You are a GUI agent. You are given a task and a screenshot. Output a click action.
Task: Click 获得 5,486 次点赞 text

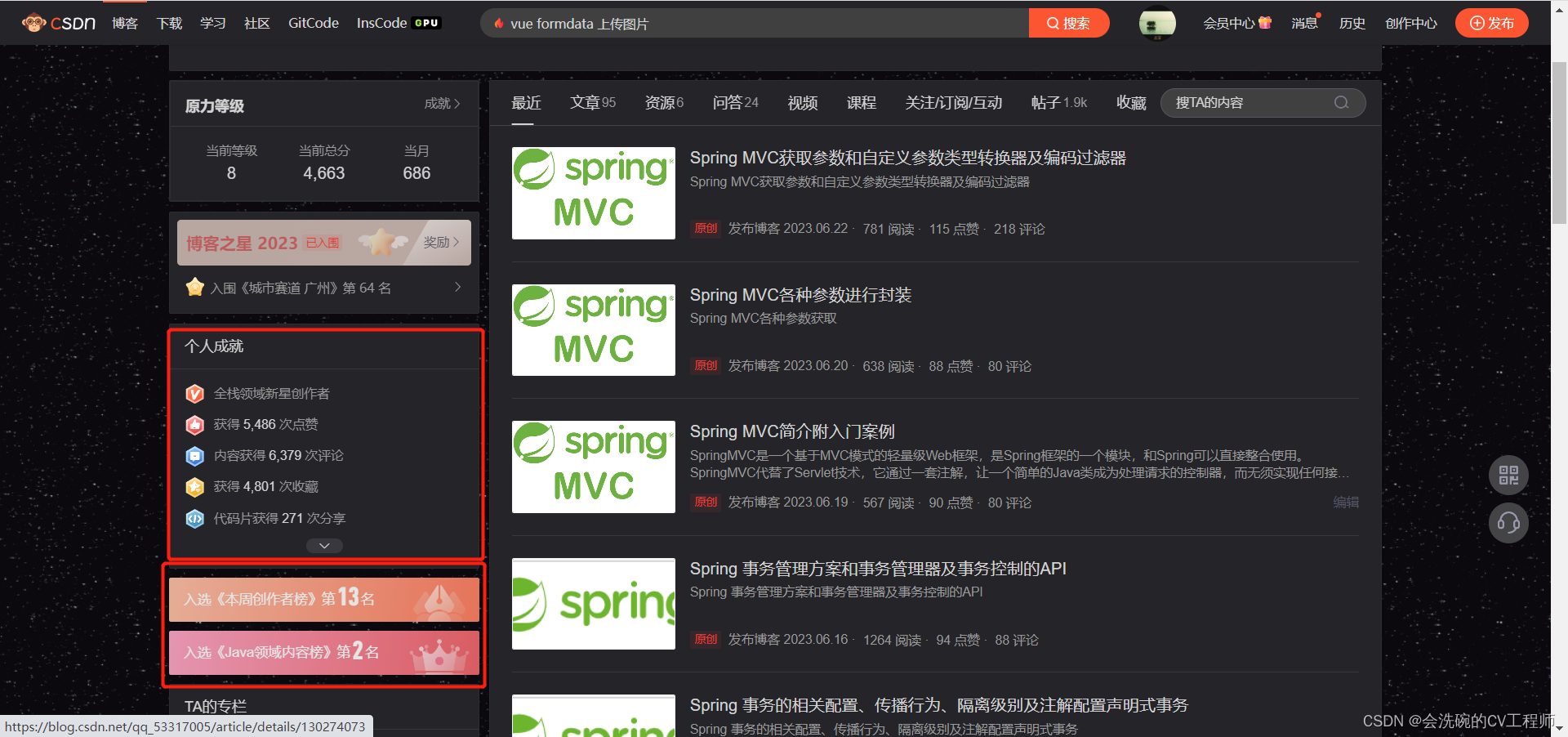(x=266, y=425)
